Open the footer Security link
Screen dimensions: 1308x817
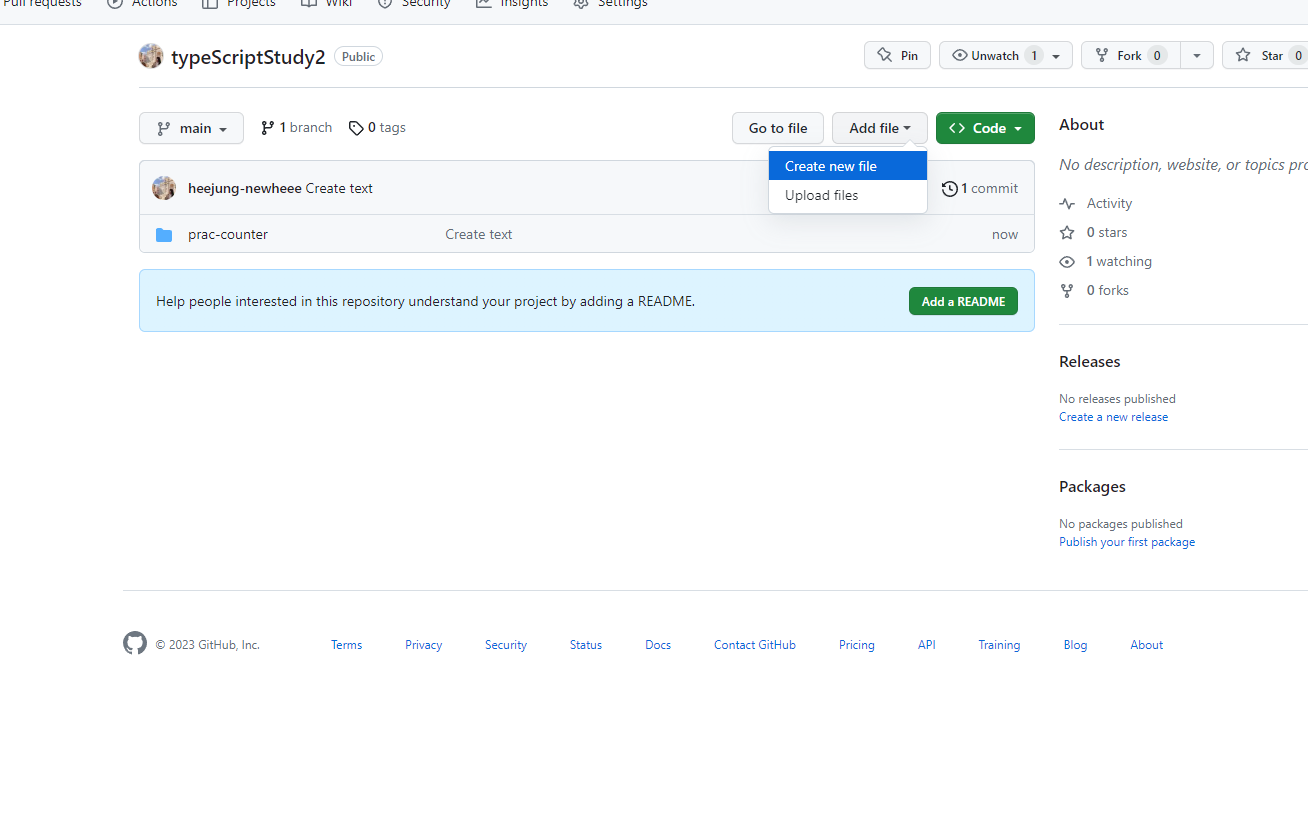coord(506,645)
